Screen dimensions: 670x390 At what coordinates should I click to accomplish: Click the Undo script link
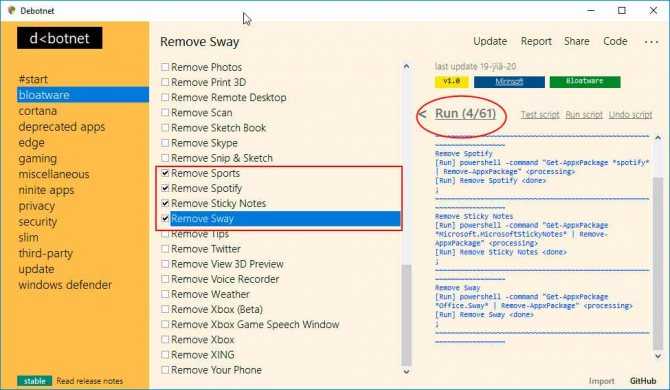pyautogui.click(x=630, y=114)
